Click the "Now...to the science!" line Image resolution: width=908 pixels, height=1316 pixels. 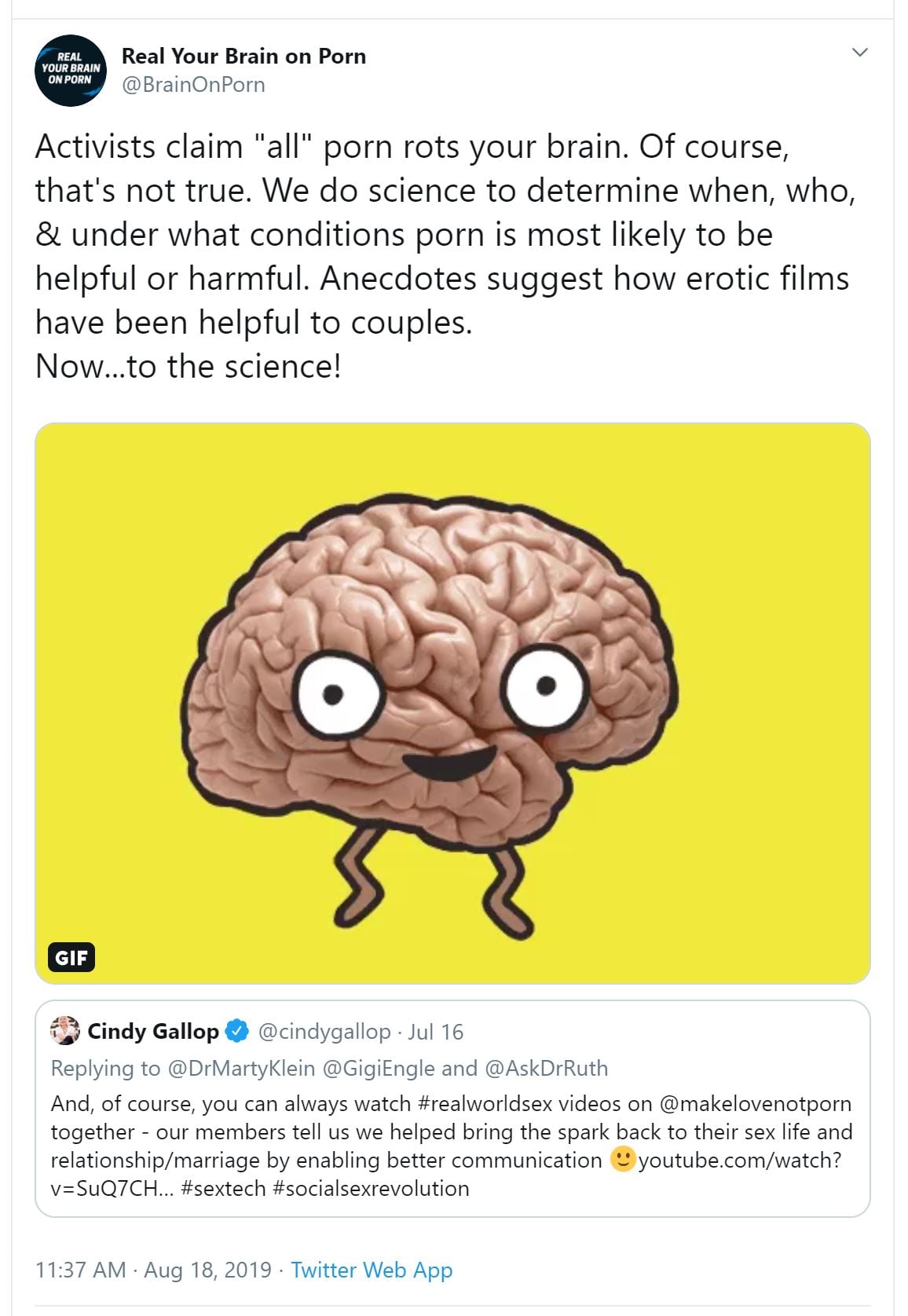[x=189, y=367]
